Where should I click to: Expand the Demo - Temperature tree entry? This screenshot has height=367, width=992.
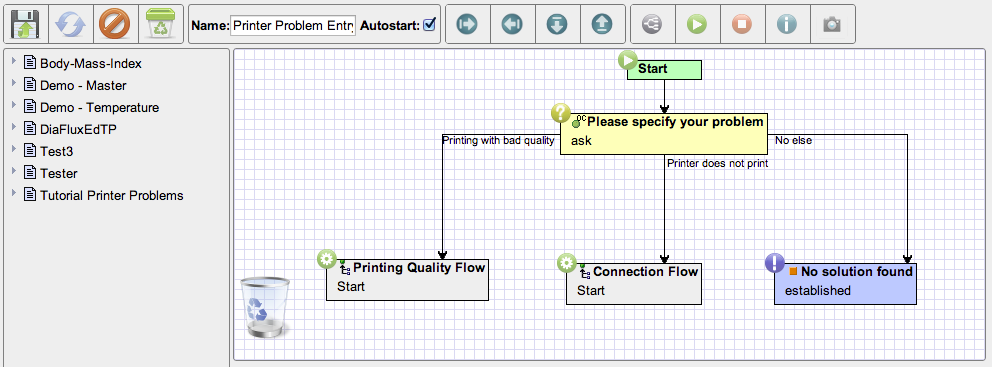[14, 106]
